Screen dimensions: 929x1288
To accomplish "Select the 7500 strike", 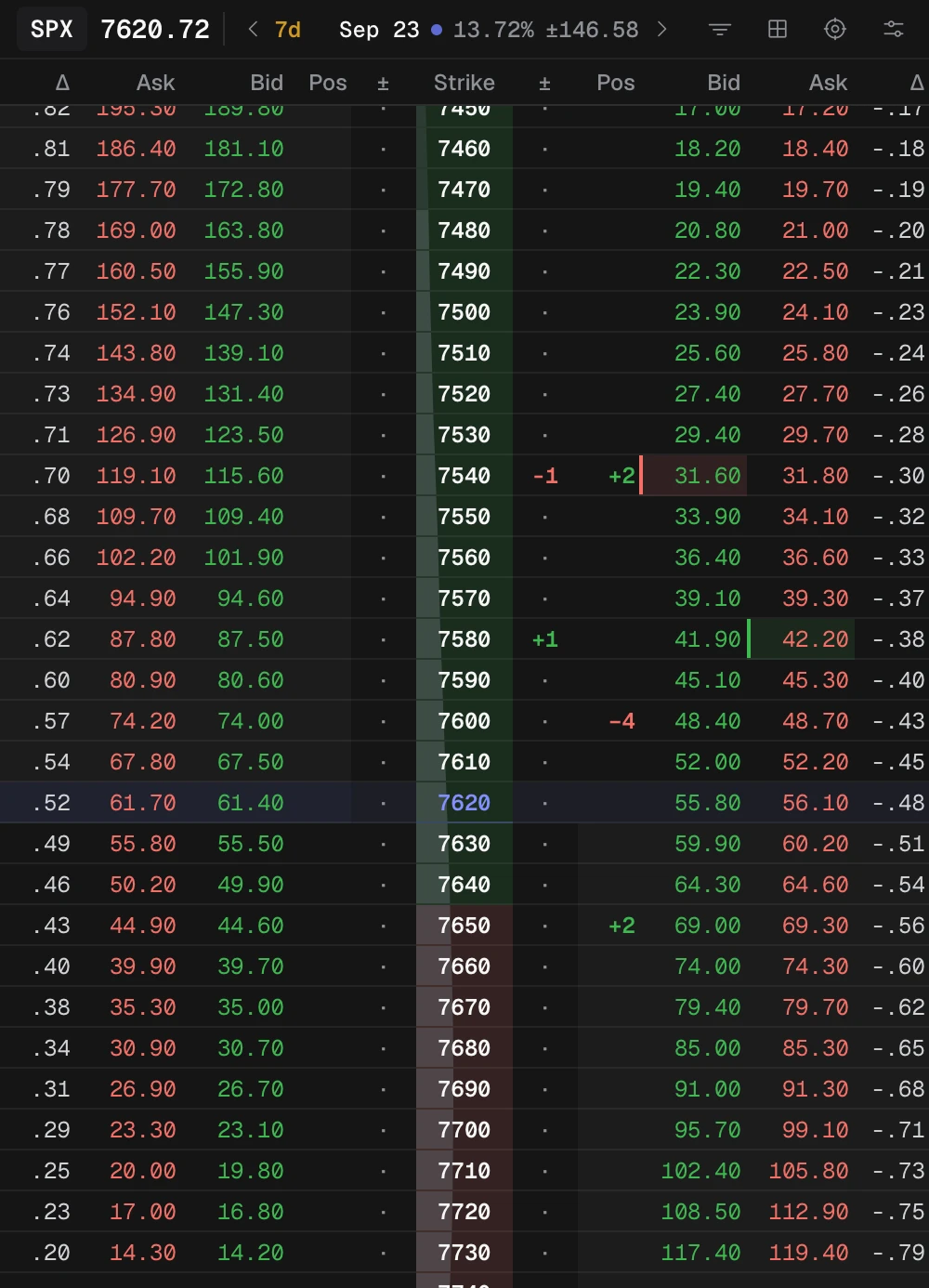I will 464,312.
